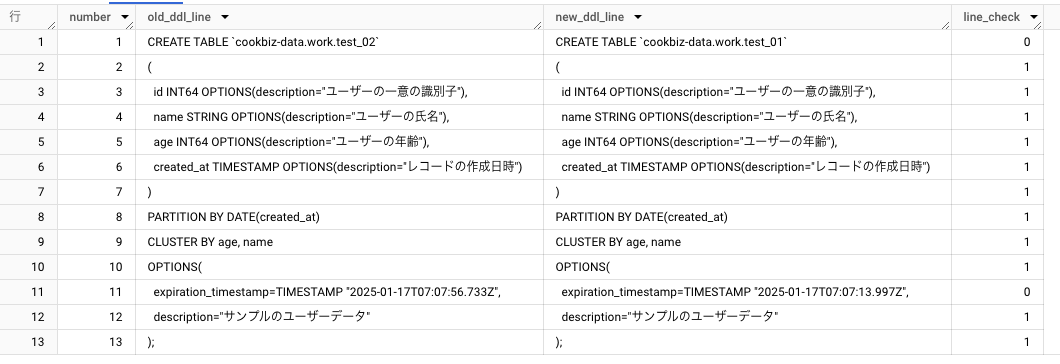Select old age INT64 OPTIONS cell

[339, 142]
